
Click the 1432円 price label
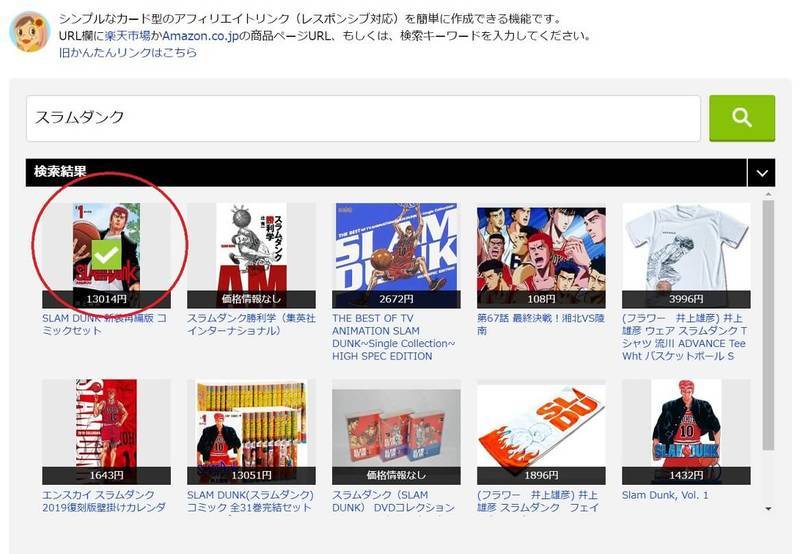click(686, 475)
